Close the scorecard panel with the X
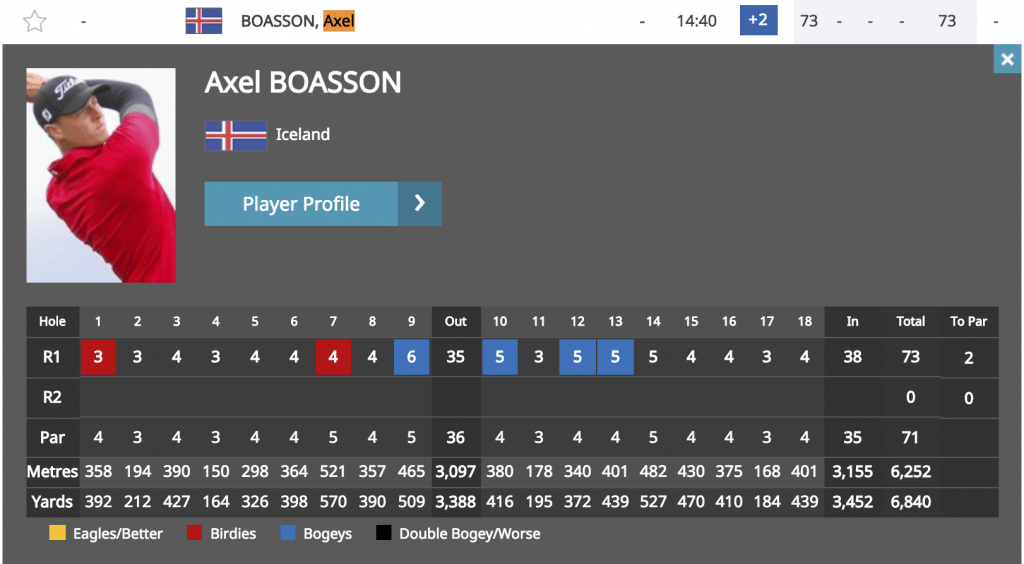1024x564 pixels. click(1007, 59)
